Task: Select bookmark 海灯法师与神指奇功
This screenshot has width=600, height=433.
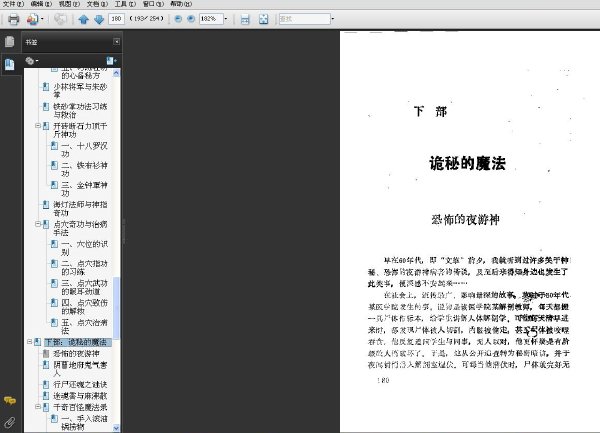Action: click(x=80, y=208)
